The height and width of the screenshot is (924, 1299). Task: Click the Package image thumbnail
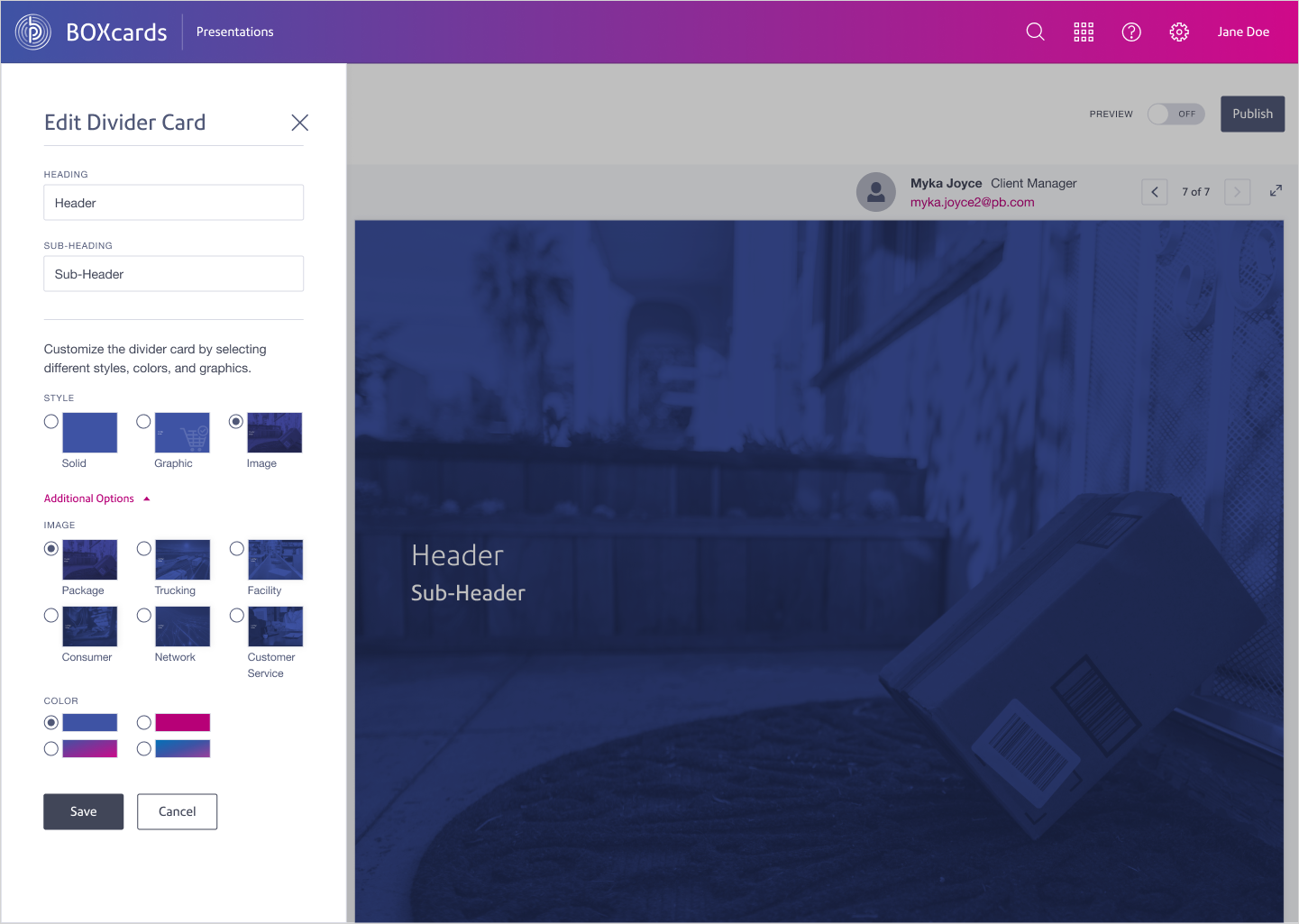[89, 560]
